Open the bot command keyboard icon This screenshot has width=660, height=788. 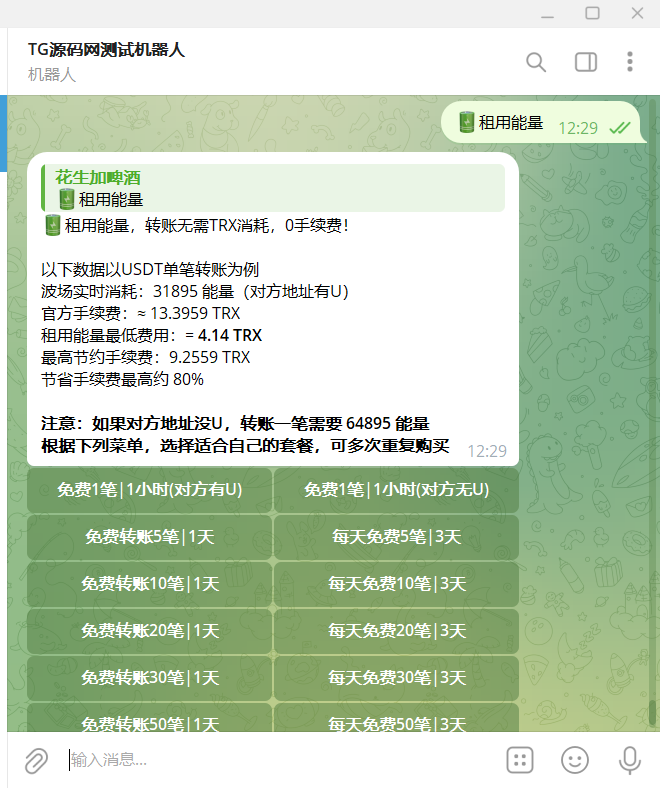coord(519,760)
